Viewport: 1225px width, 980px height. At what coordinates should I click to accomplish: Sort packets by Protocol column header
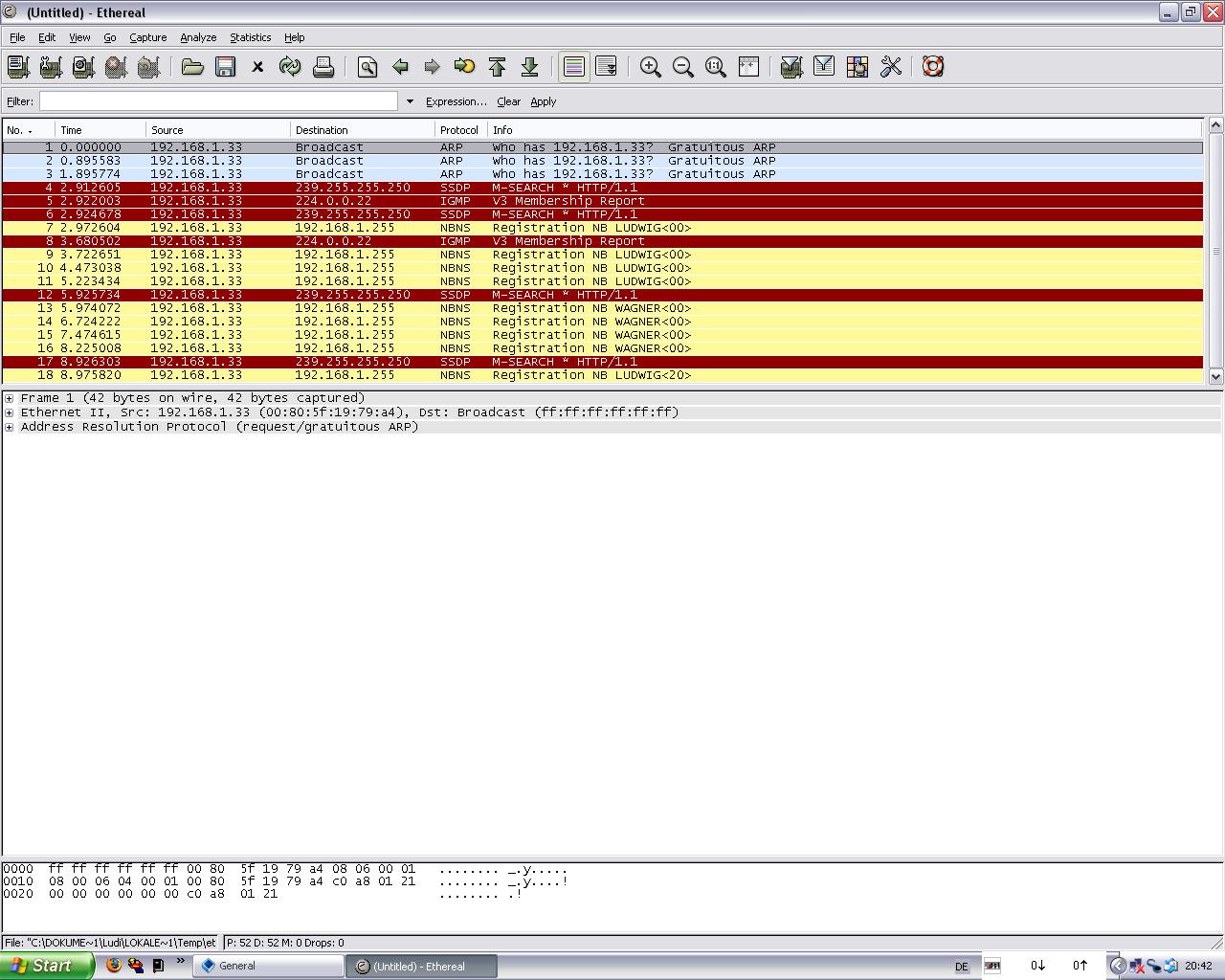click(461, 130)
